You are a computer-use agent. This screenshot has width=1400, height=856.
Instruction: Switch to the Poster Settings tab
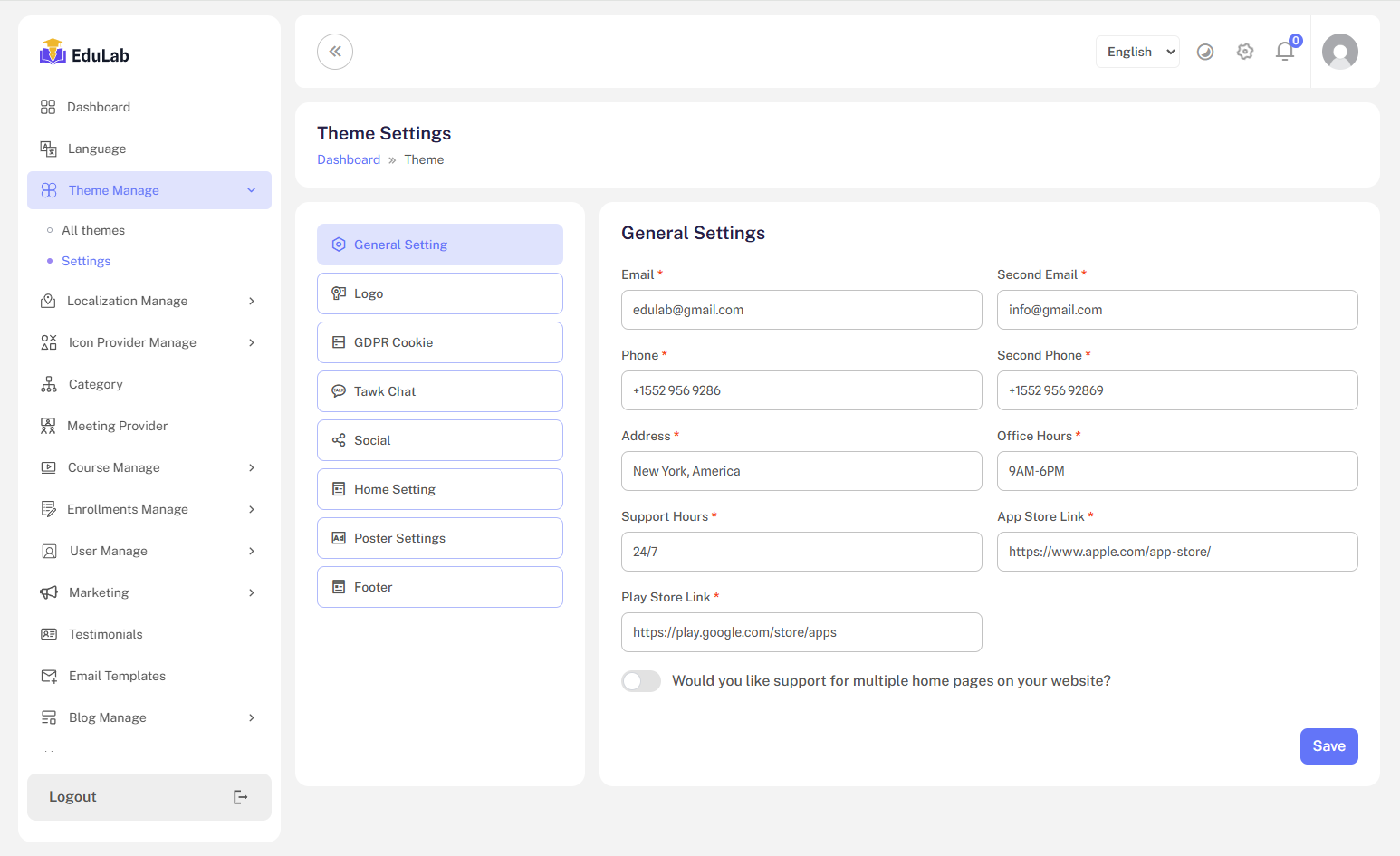(440, 538)
